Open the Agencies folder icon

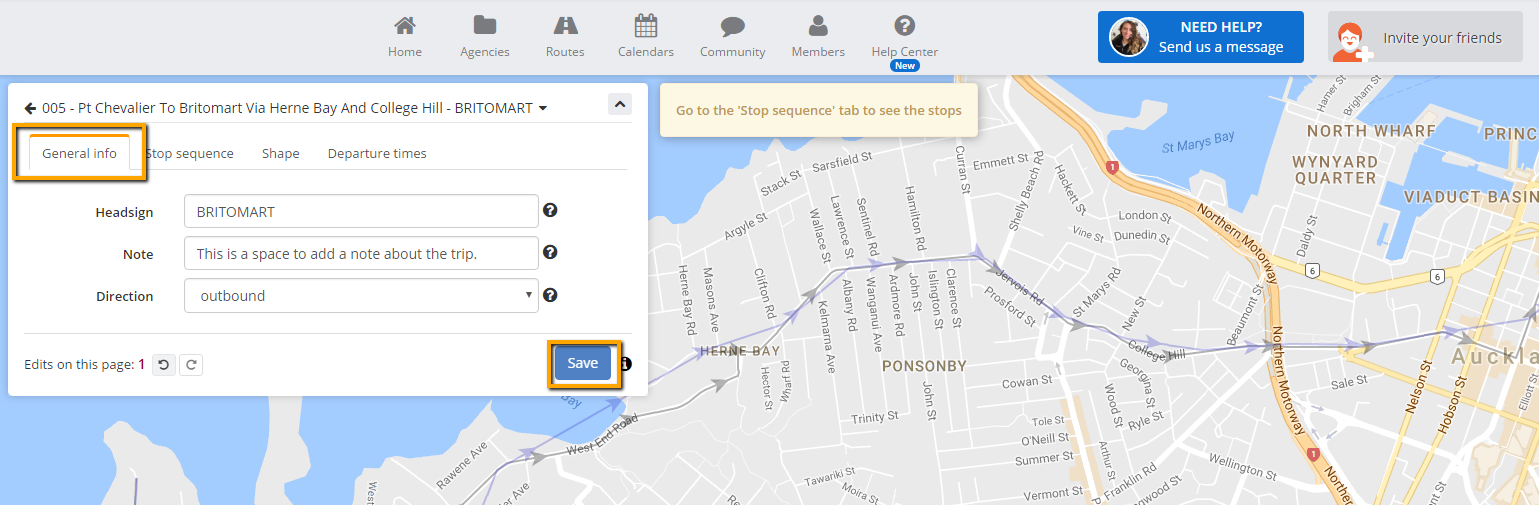coord(485,25)
